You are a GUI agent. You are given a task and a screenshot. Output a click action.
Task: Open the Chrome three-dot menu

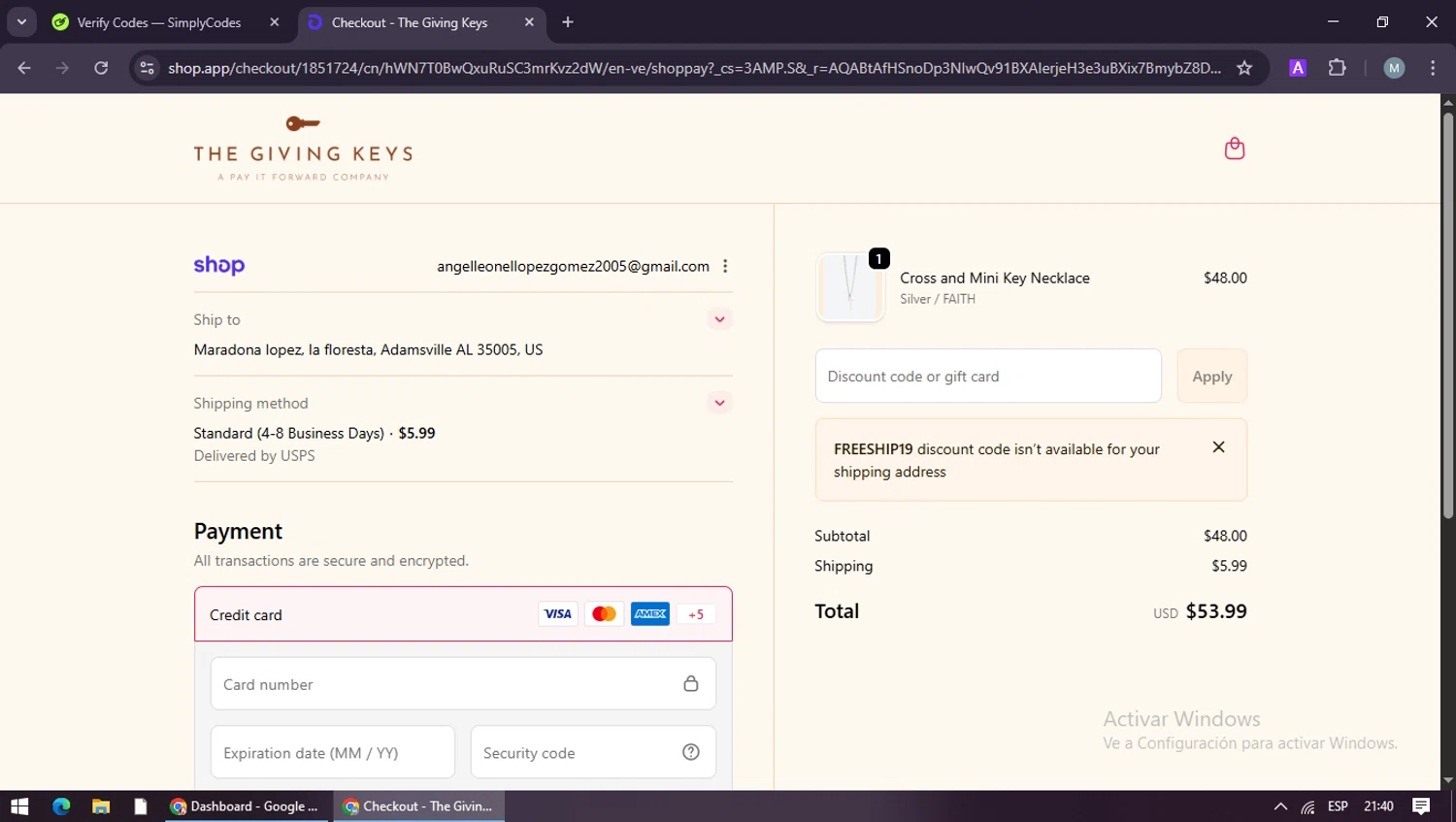pos(1433,68)
